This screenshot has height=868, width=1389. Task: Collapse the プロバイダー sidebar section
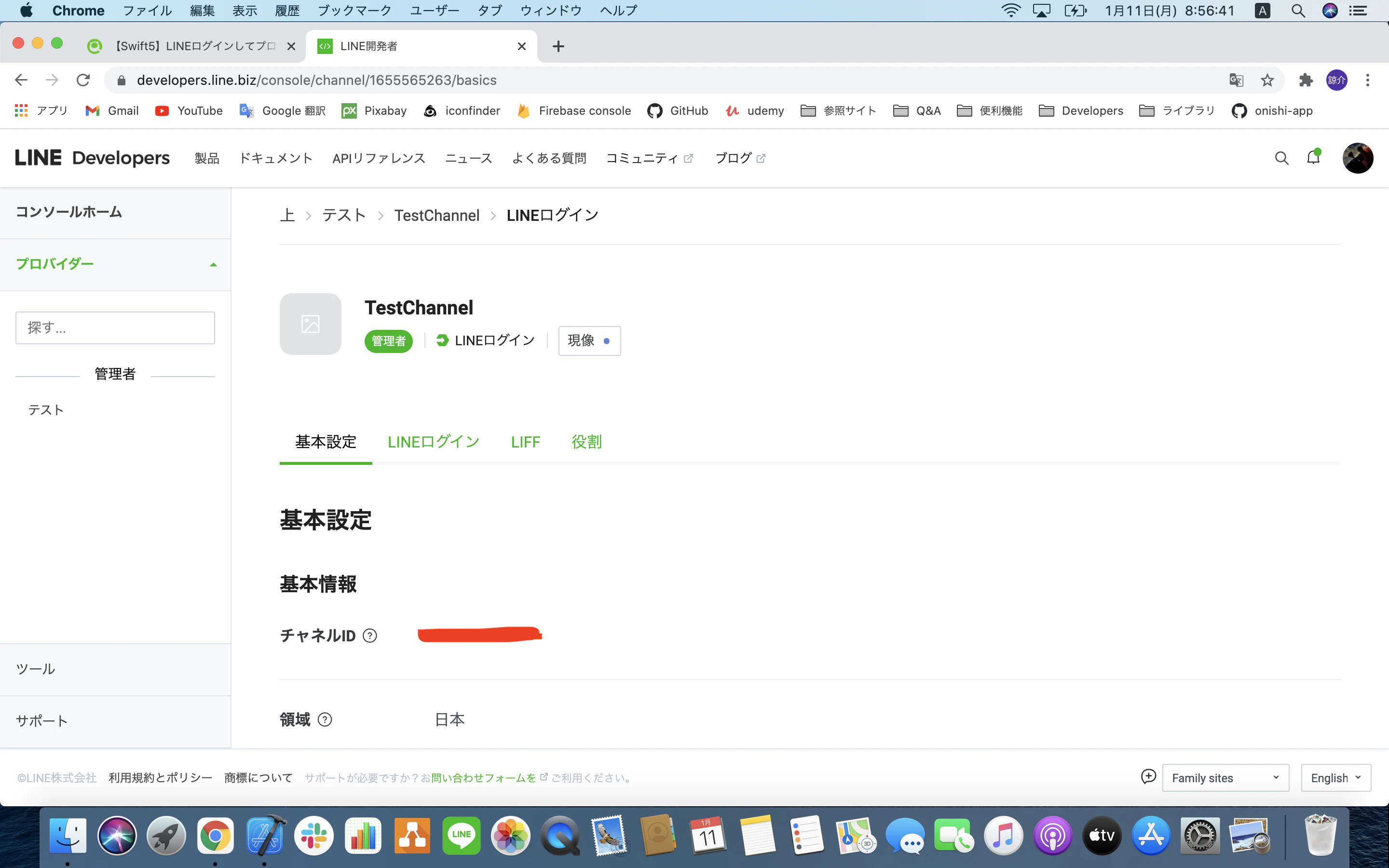(x=115, y=264)
